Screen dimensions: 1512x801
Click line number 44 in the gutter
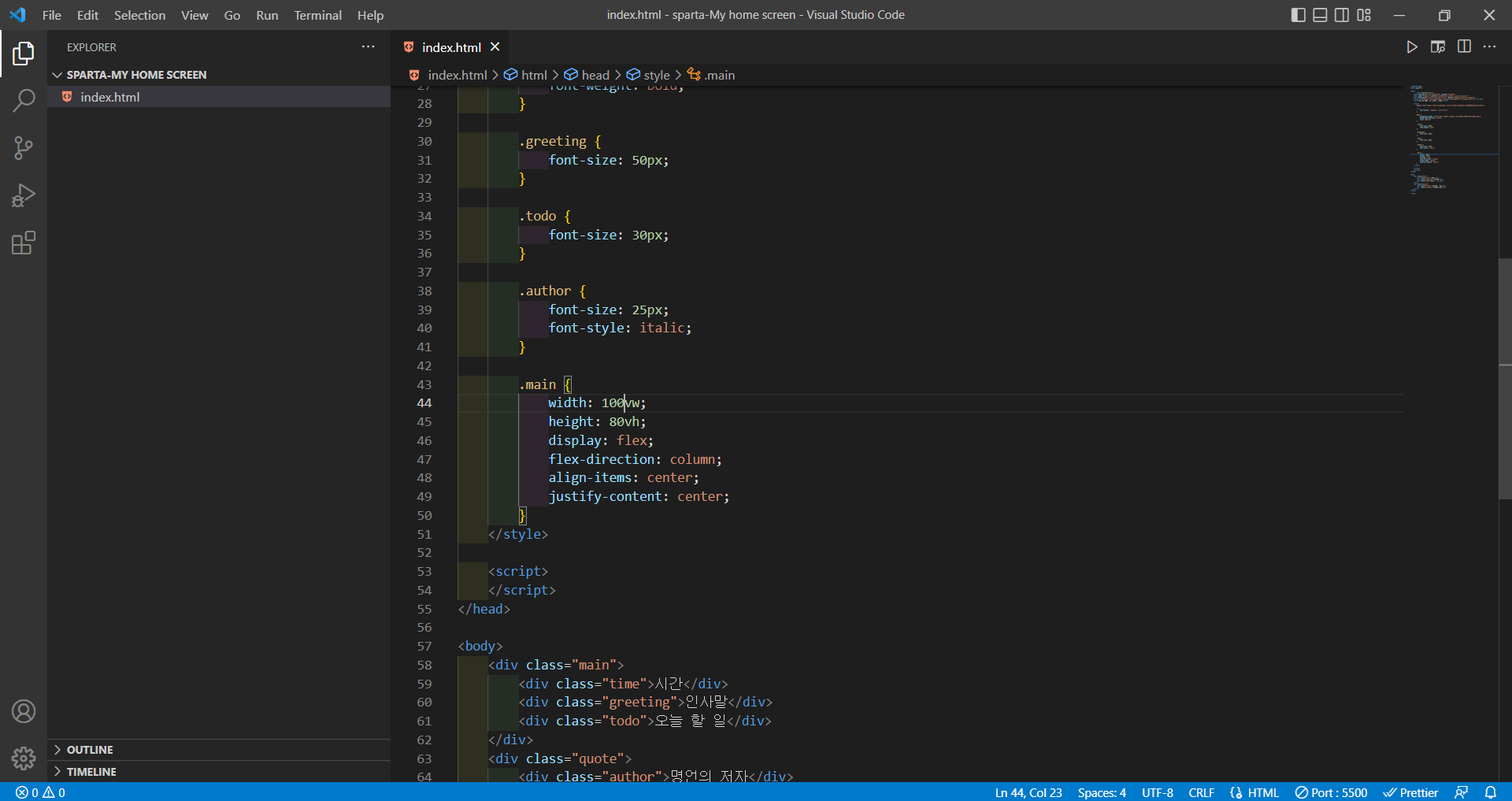(424, 403)
